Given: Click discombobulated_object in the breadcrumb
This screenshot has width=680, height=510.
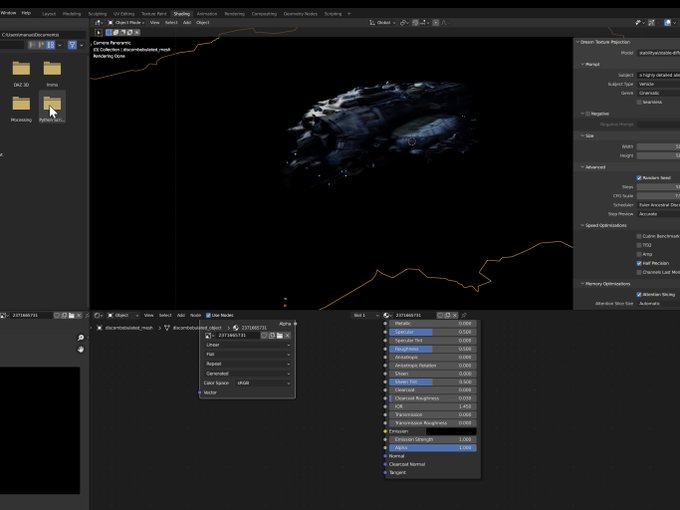Looking at the screenshot, I should (197, 328).
